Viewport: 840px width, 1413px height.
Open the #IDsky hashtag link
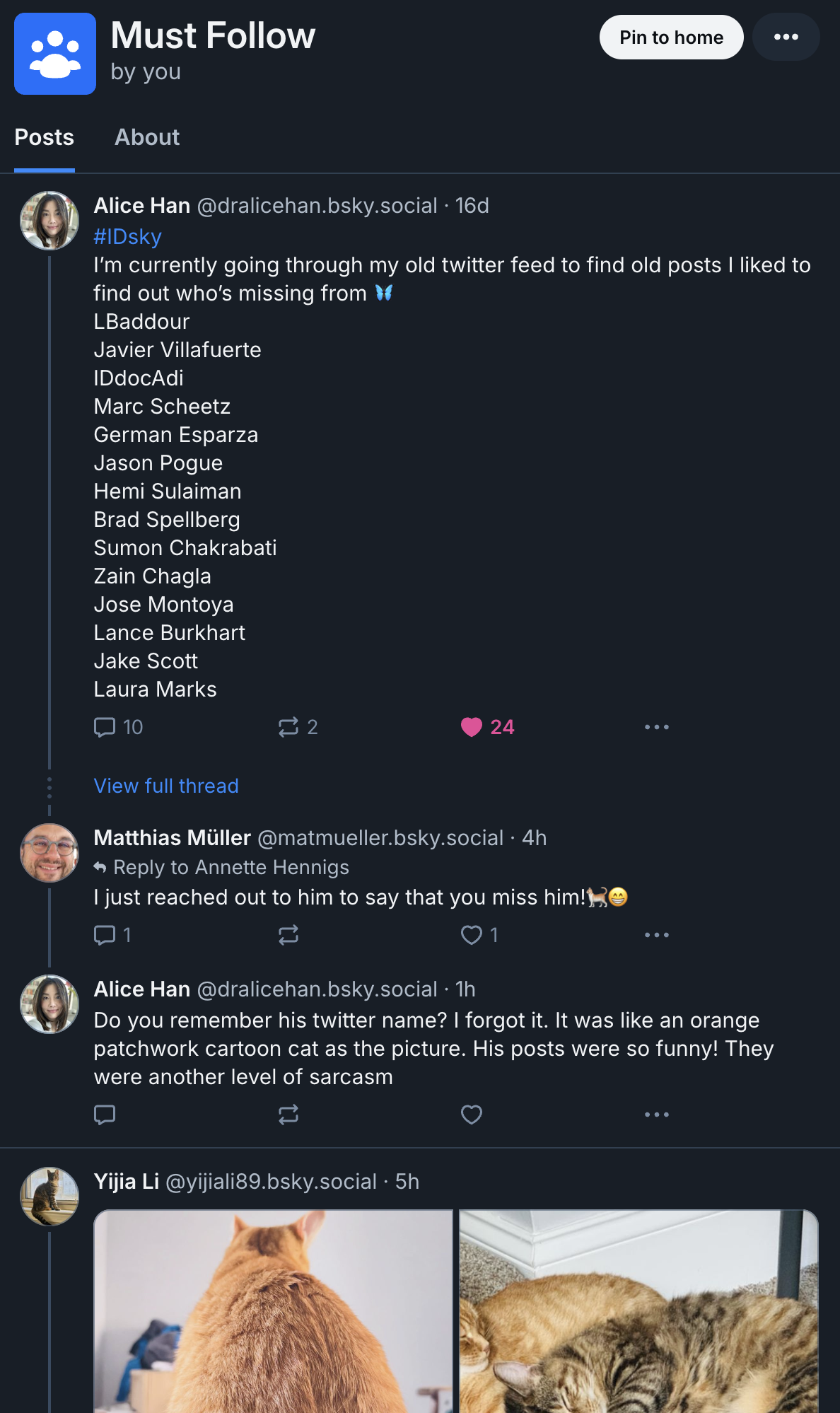tap(128, 236)
